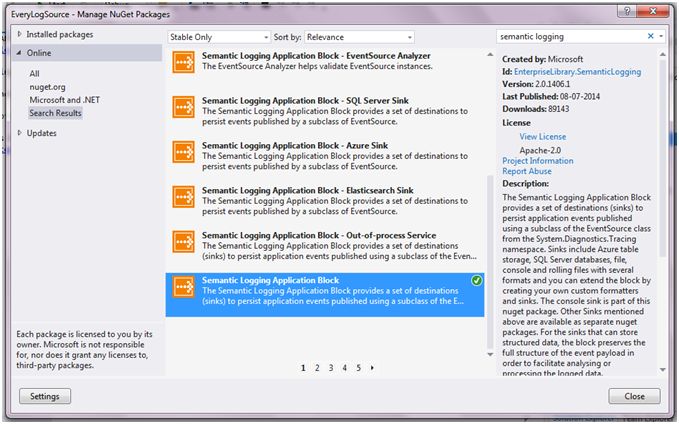Click the details pane scroll up arrow

click(663, 55)
